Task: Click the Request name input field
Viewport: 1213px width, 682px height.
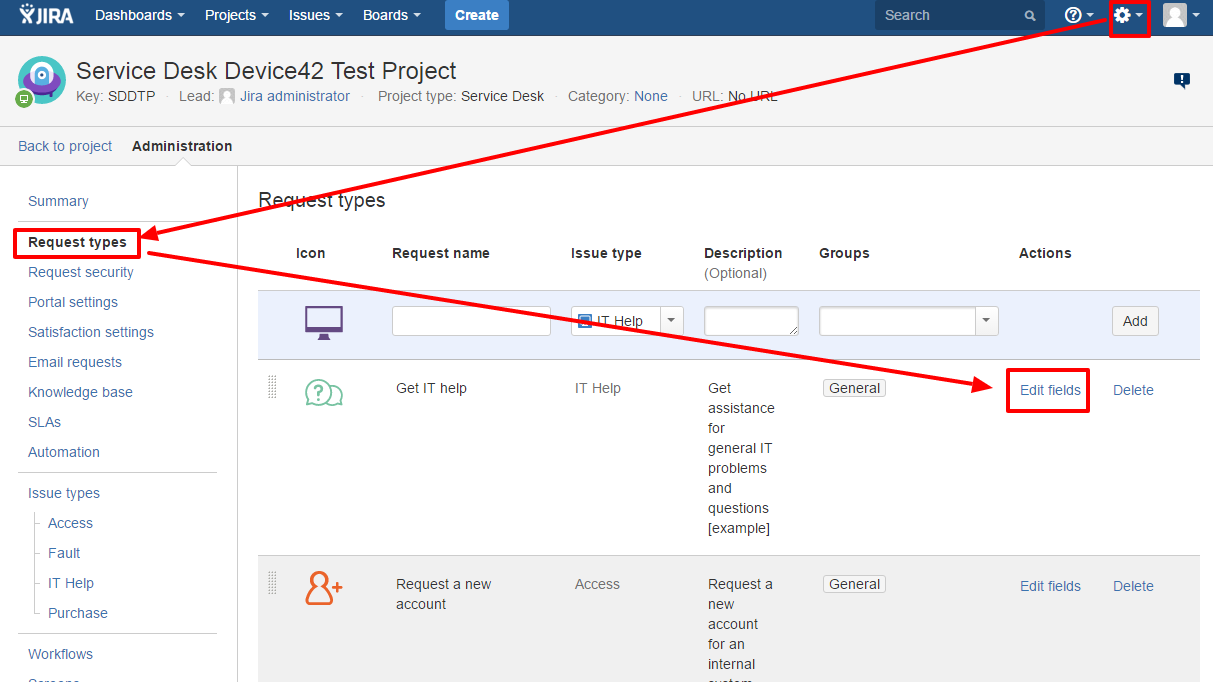Action: pos(471,321)
